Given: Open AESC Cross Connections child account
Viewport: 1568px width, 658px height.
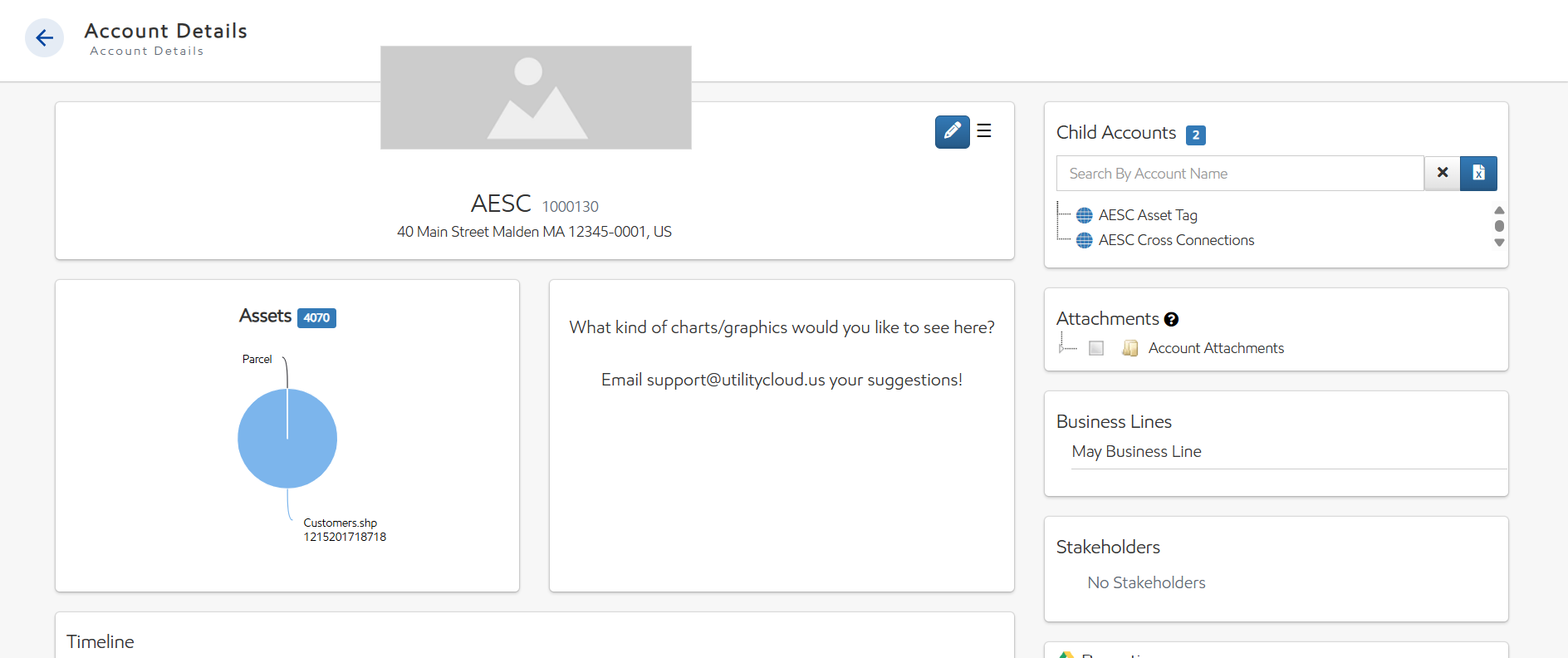Looking at the screenshot, I should (1176, 240).
